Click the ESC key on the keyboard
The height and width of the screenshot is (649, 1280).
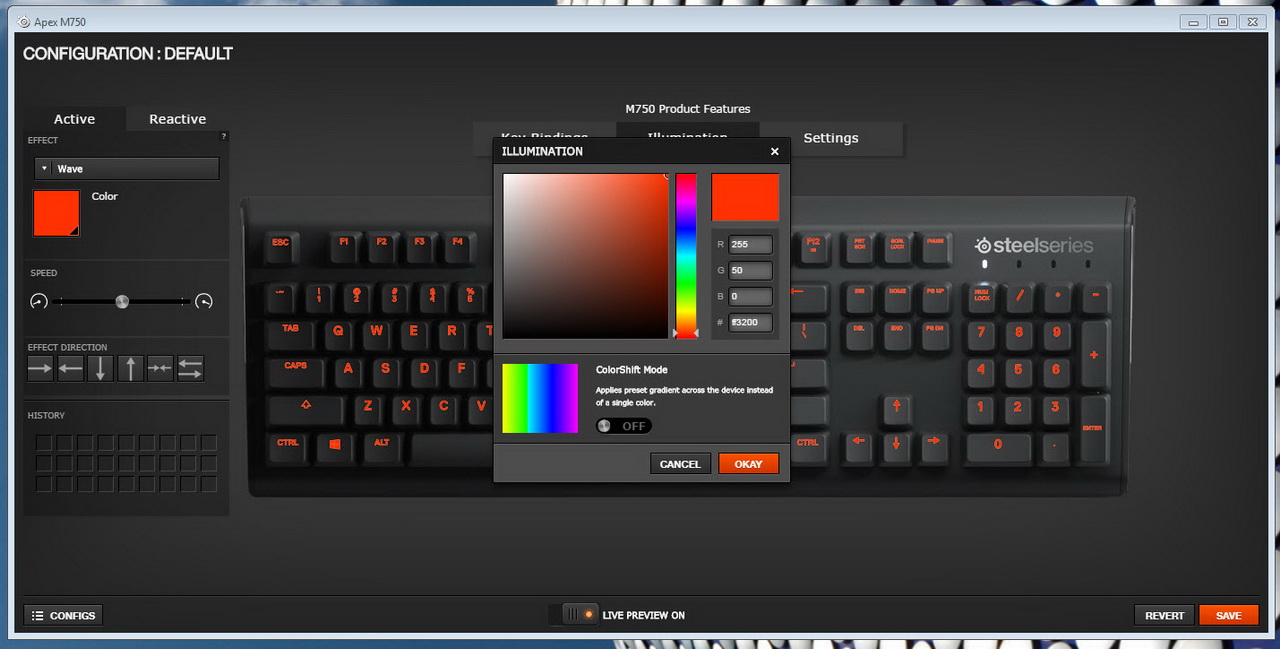click(281, 245)
